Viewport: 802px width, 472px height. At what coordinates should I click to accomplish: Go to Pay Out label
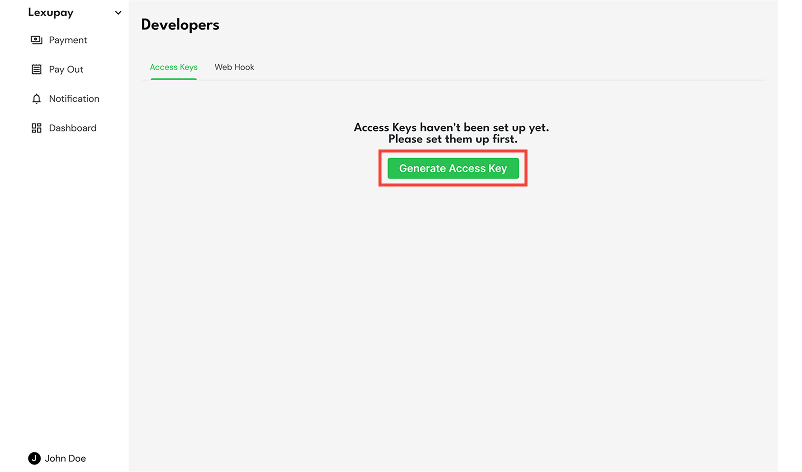coord(66,70)
